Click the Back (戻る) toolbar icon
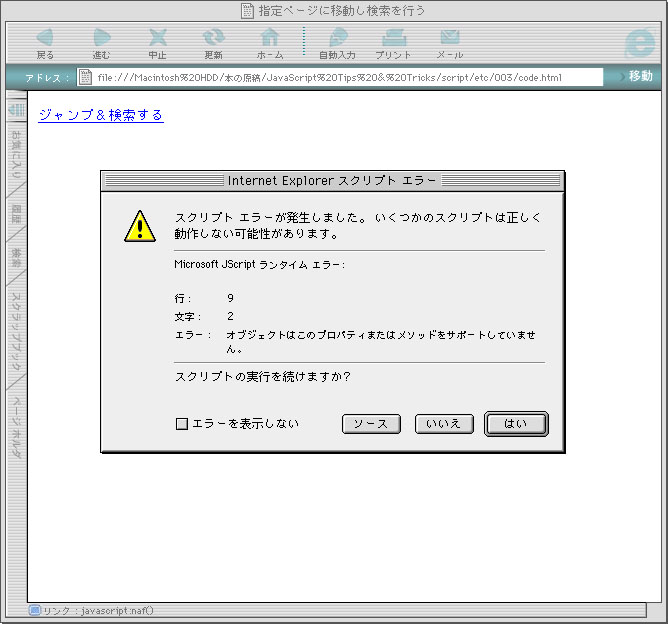Viewport: 668px width, 624px height. (45, 38)
